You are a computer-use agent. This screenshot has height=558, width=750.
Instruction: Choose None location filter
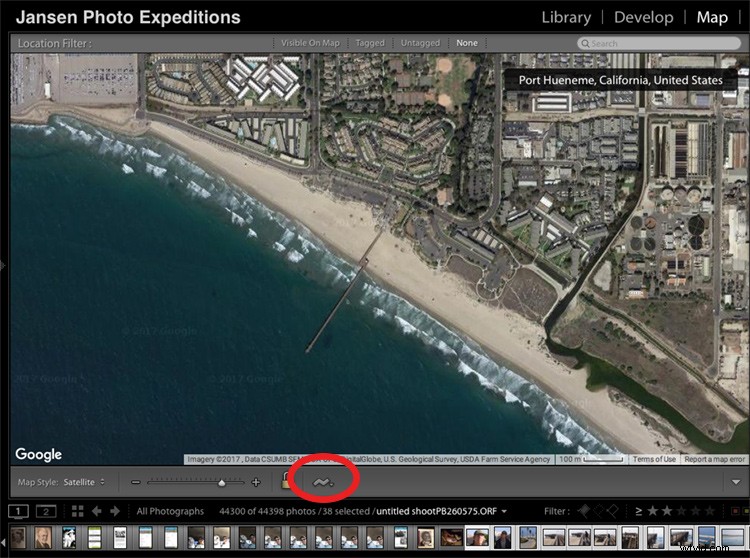[x=467, y=43]
